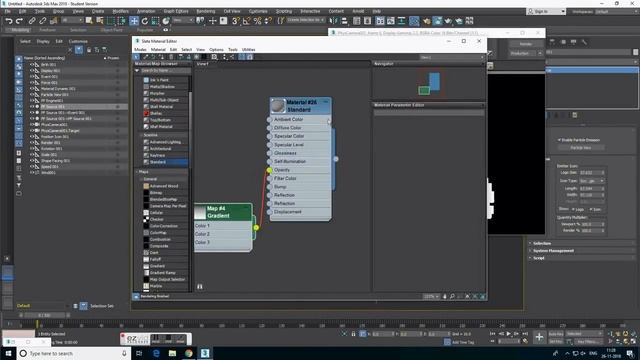Open the Slate editor Utilities menu
The width and height of the screenshot is (640, 360).
click(x=248, y=49)
